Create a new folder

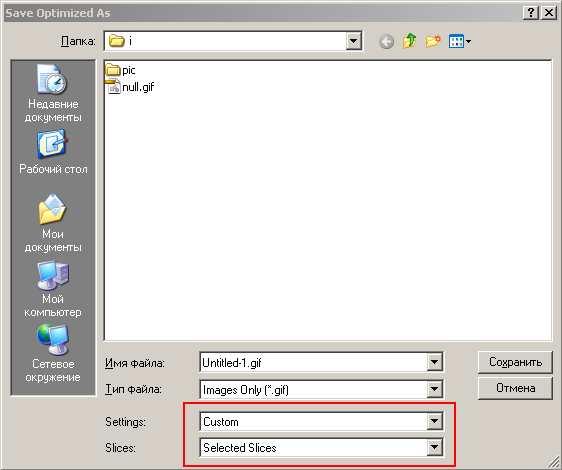point(433,41)
